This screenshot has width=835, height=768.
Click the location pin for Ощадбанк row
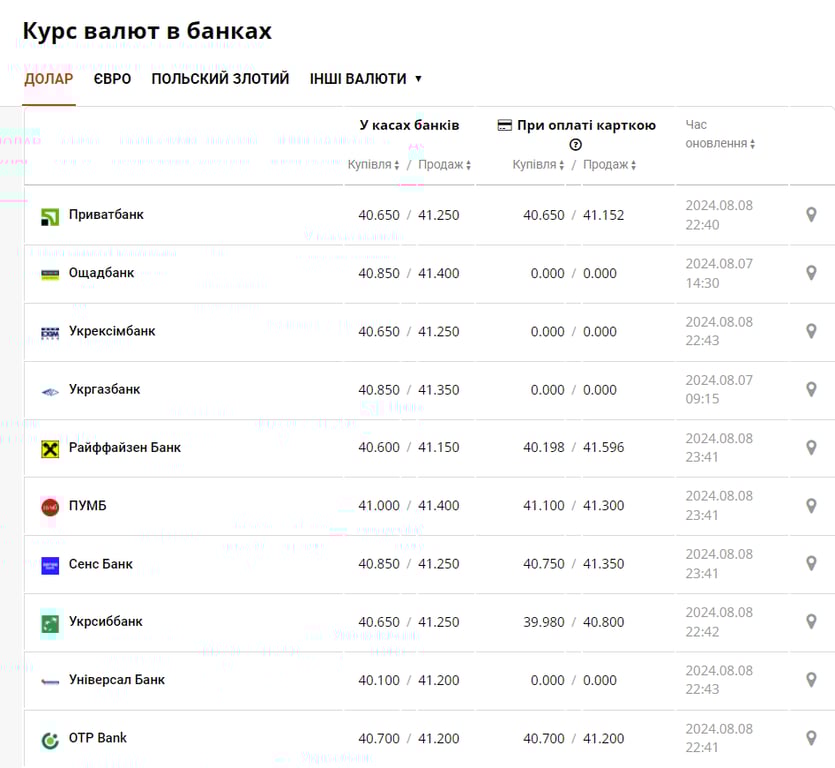click(811, 273)
